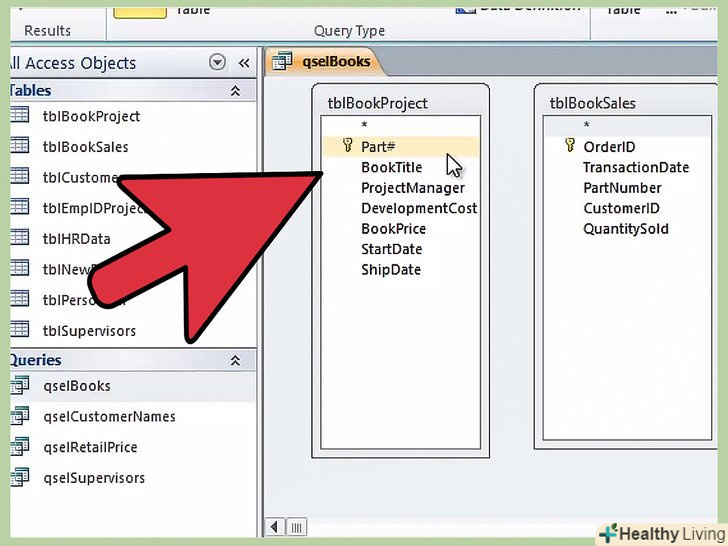
Task: Click the Tables group header
Action: (x=133, y=91)
